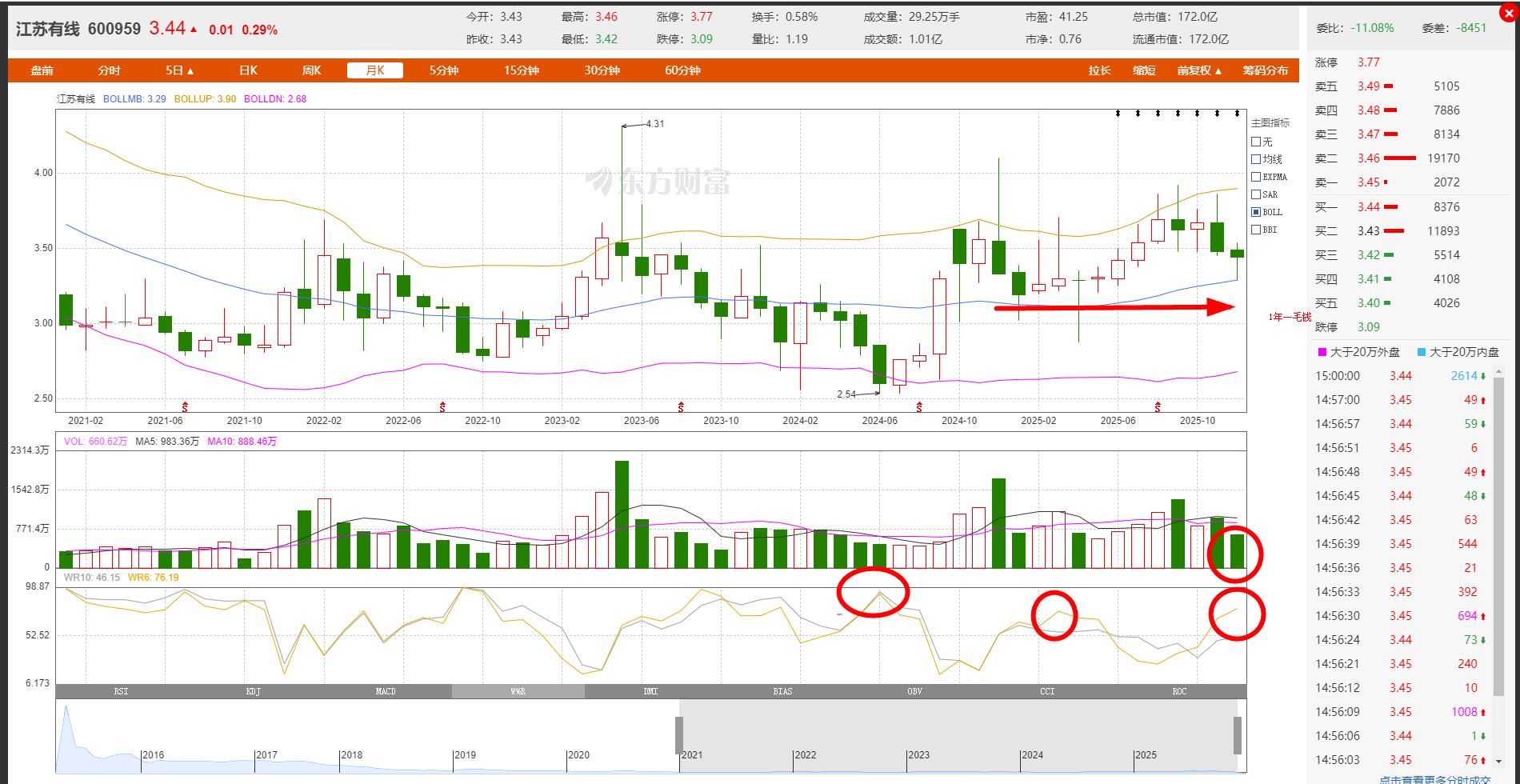Screen dimensions: 1520x784
Task: Click the dividend marker between 2023-06 and 2023-10
Action: pos(681,407)
